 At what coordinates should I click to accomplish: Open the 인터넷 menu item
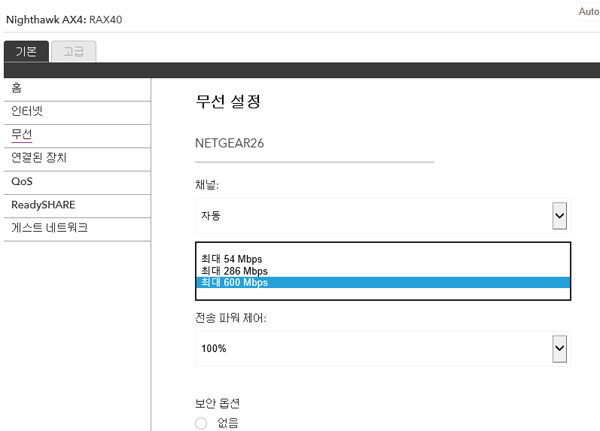[77, 113]
